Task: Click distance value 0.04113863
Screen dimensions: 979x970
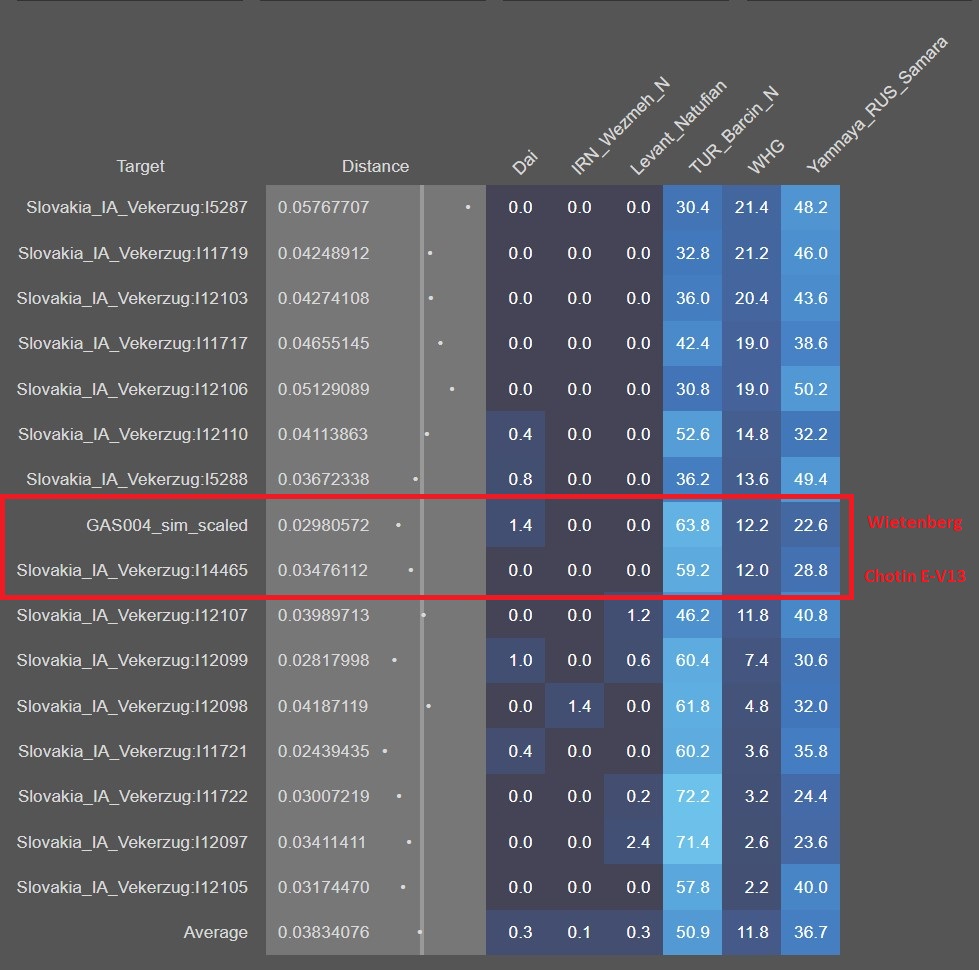Action: tap(323, 434)
